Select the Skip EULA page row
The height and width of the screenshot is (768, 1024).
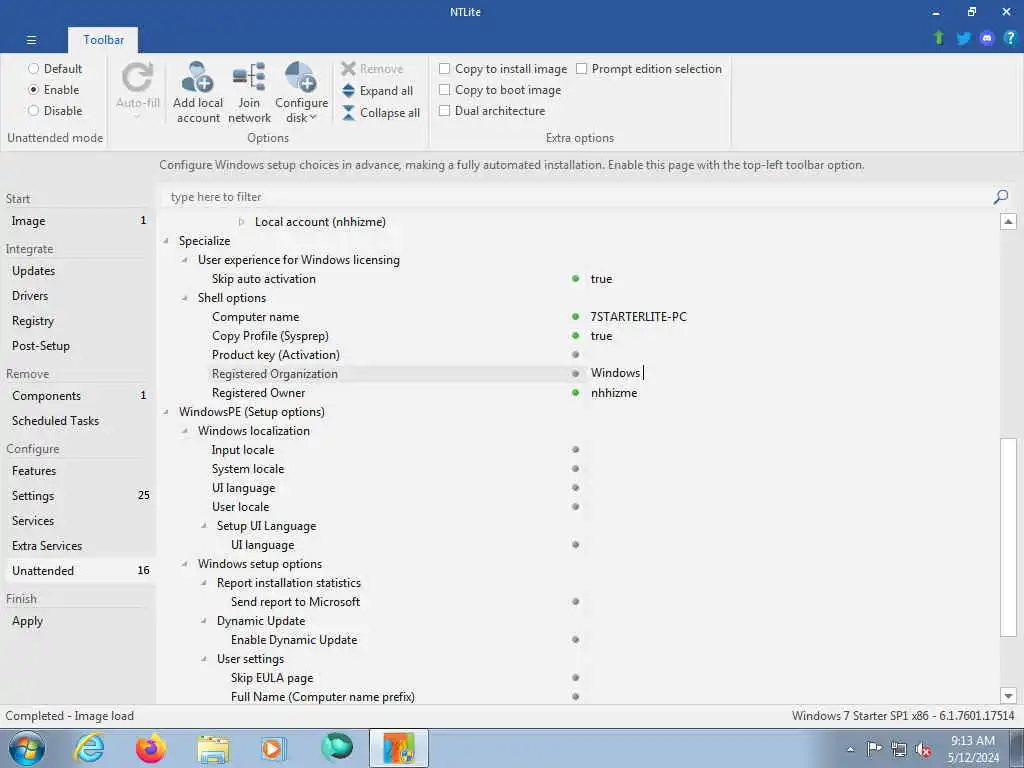click(x=578, y=678)
